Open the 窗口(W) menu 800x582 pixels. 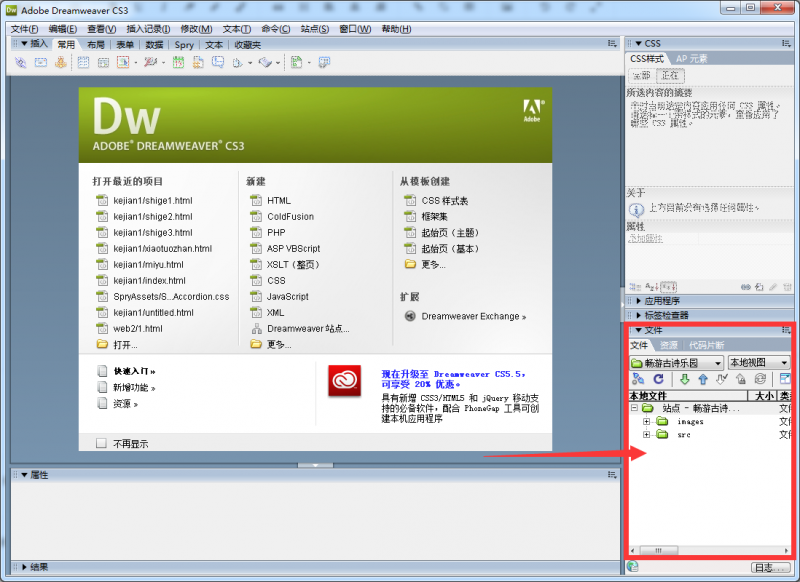pyautogui.click(x=355, y=29)
